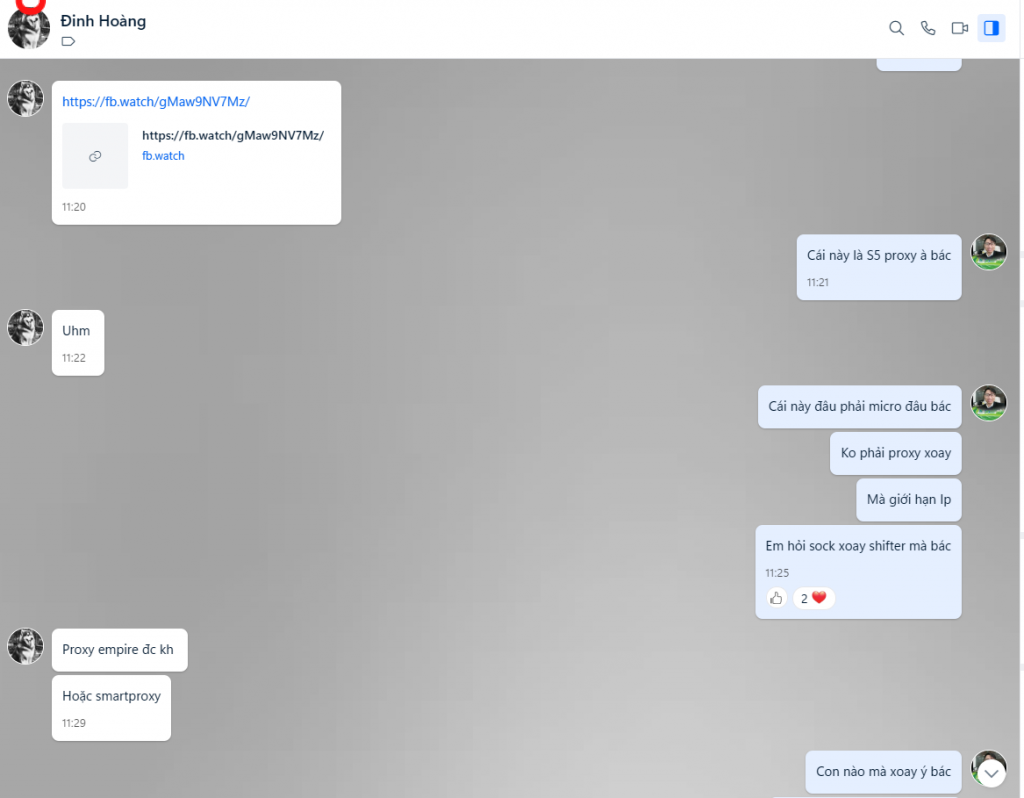Click the bold link title in preview card
1024x798 pixels.
(x=233, y=135)
